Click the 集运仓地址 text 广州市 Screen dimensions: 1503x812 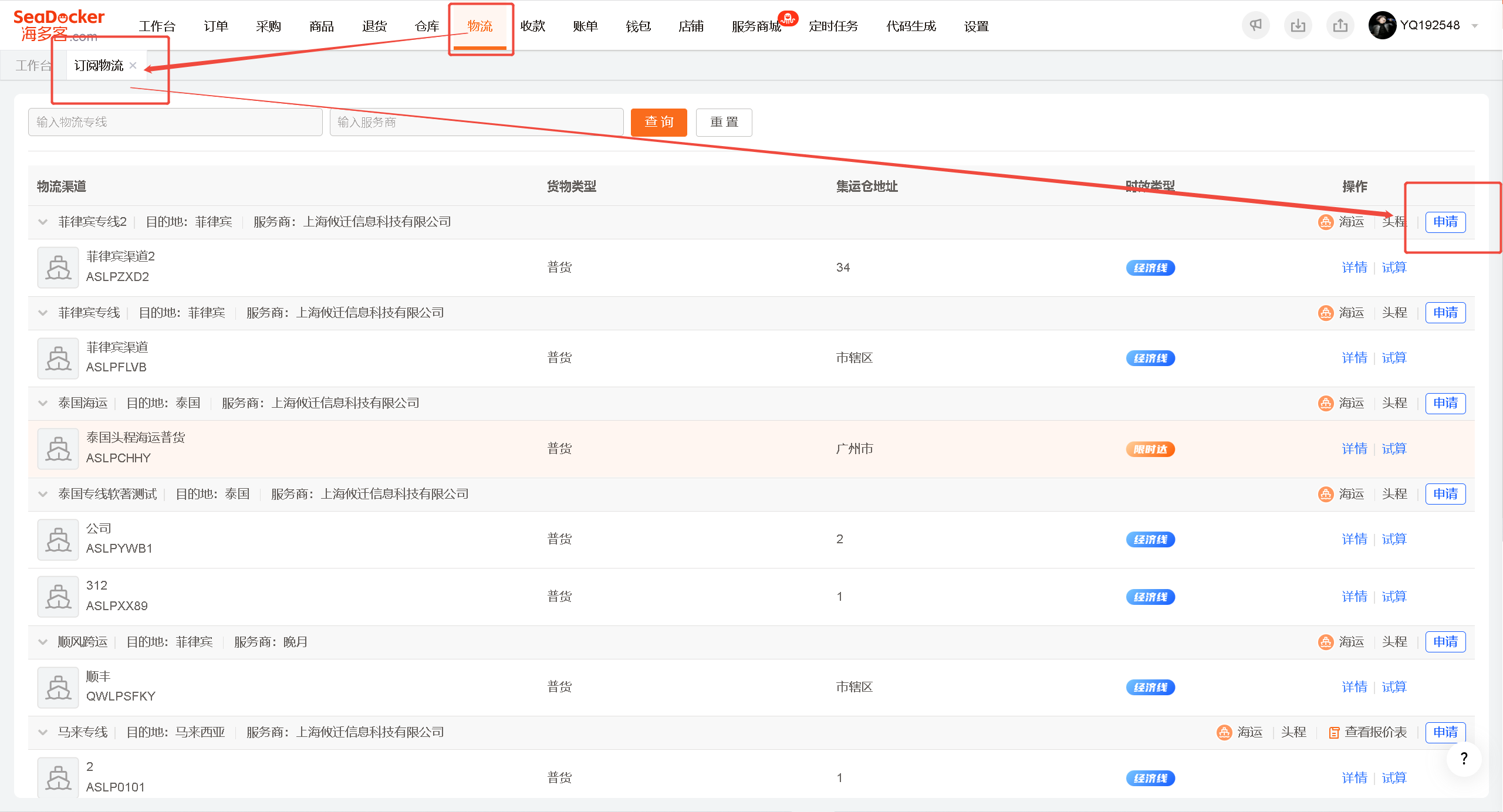click(854, 449)
